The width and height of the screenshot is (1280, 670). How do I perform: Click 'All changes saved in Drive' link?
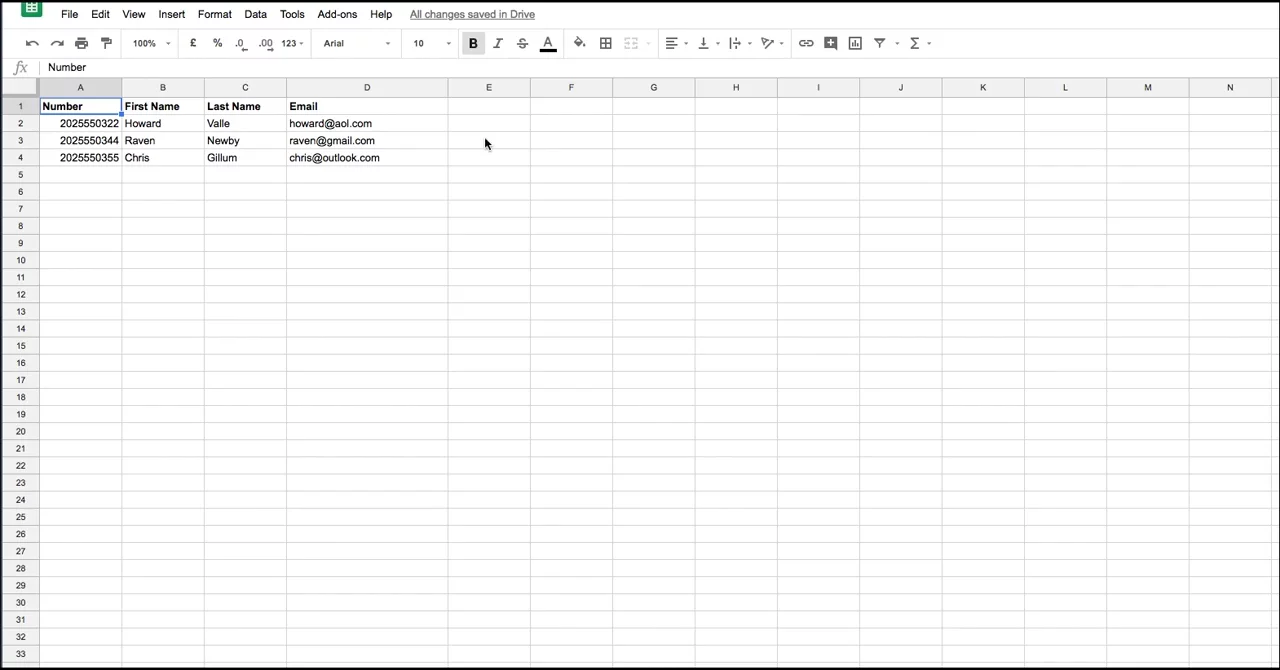(472, 14)
